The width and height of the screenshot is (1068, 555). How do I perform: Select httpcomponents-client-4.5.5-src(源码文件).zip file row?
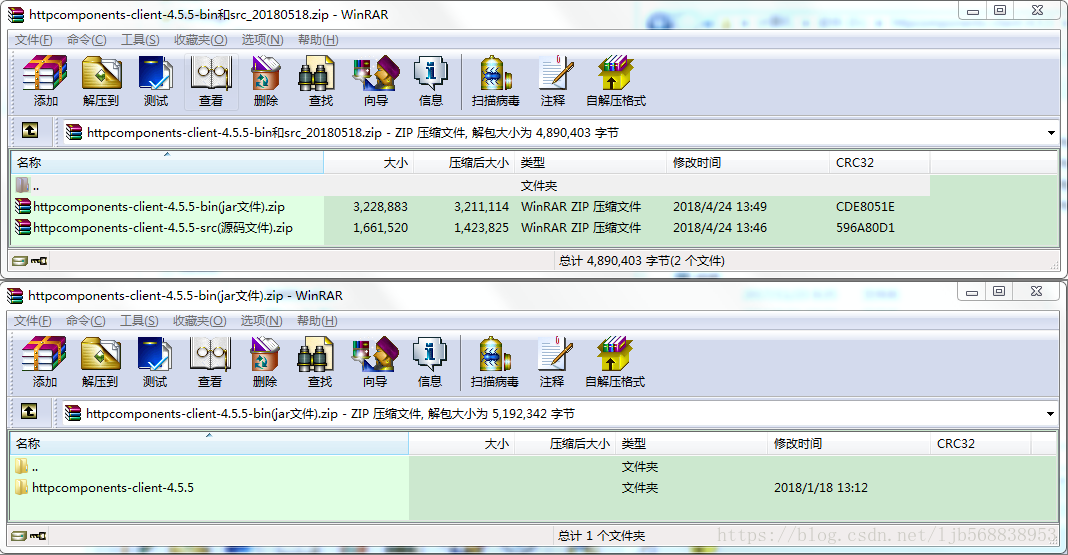(x=471, y=227)
